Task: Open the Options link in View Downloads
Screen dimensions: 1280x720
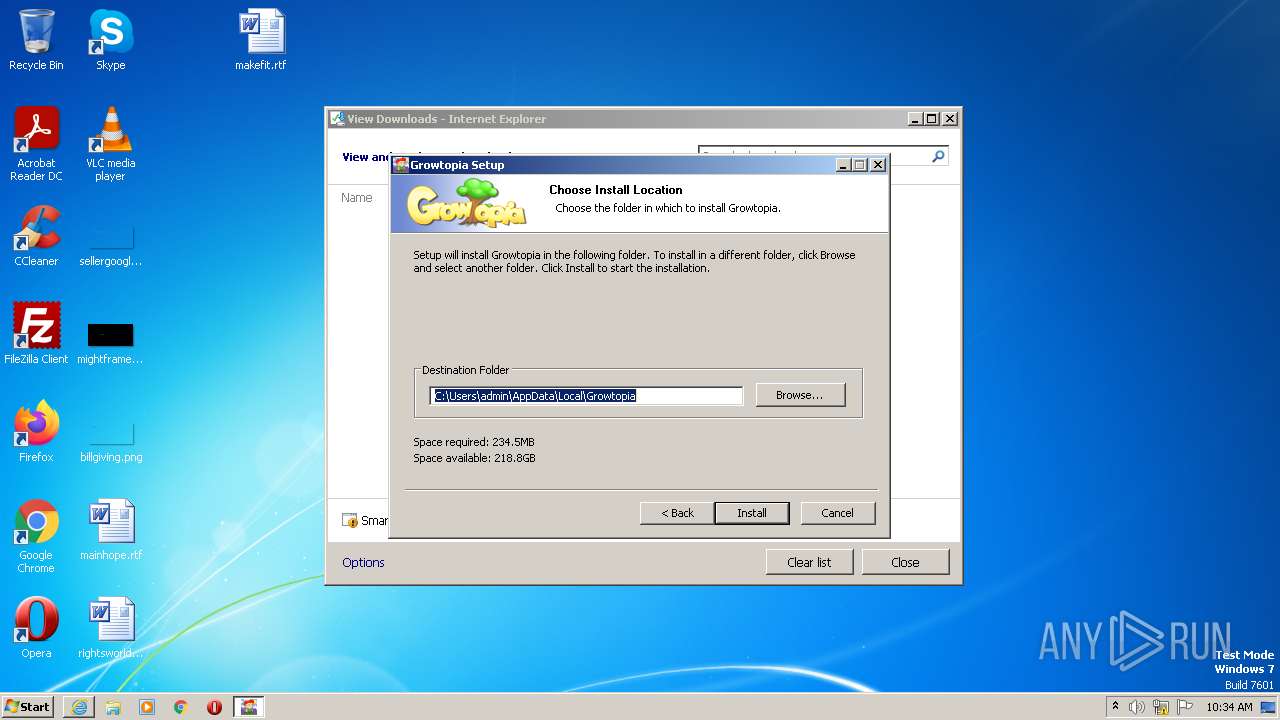Action: coord(363,562)
